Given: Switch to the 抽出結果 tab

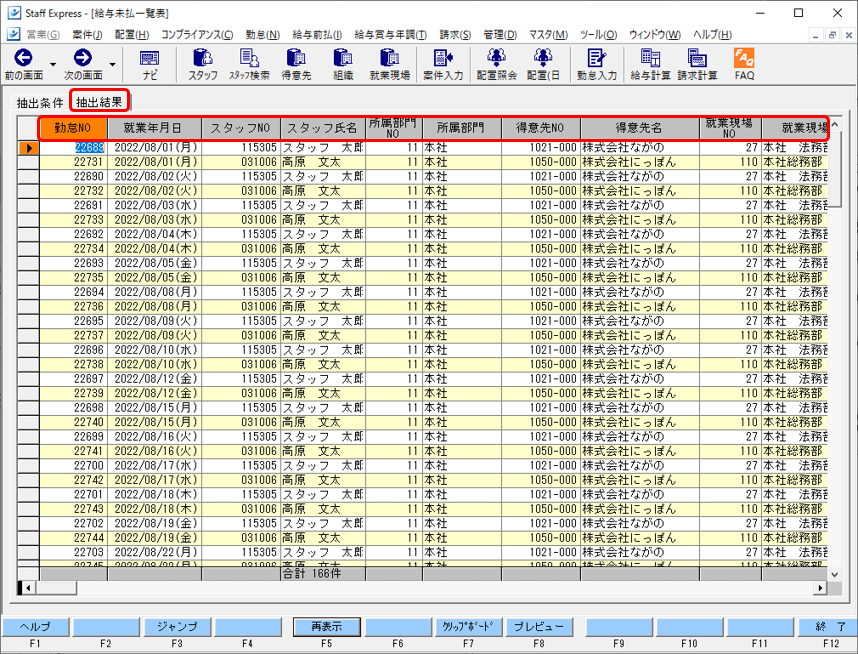Looking at the screenshot, I should [x=99, y=101].
